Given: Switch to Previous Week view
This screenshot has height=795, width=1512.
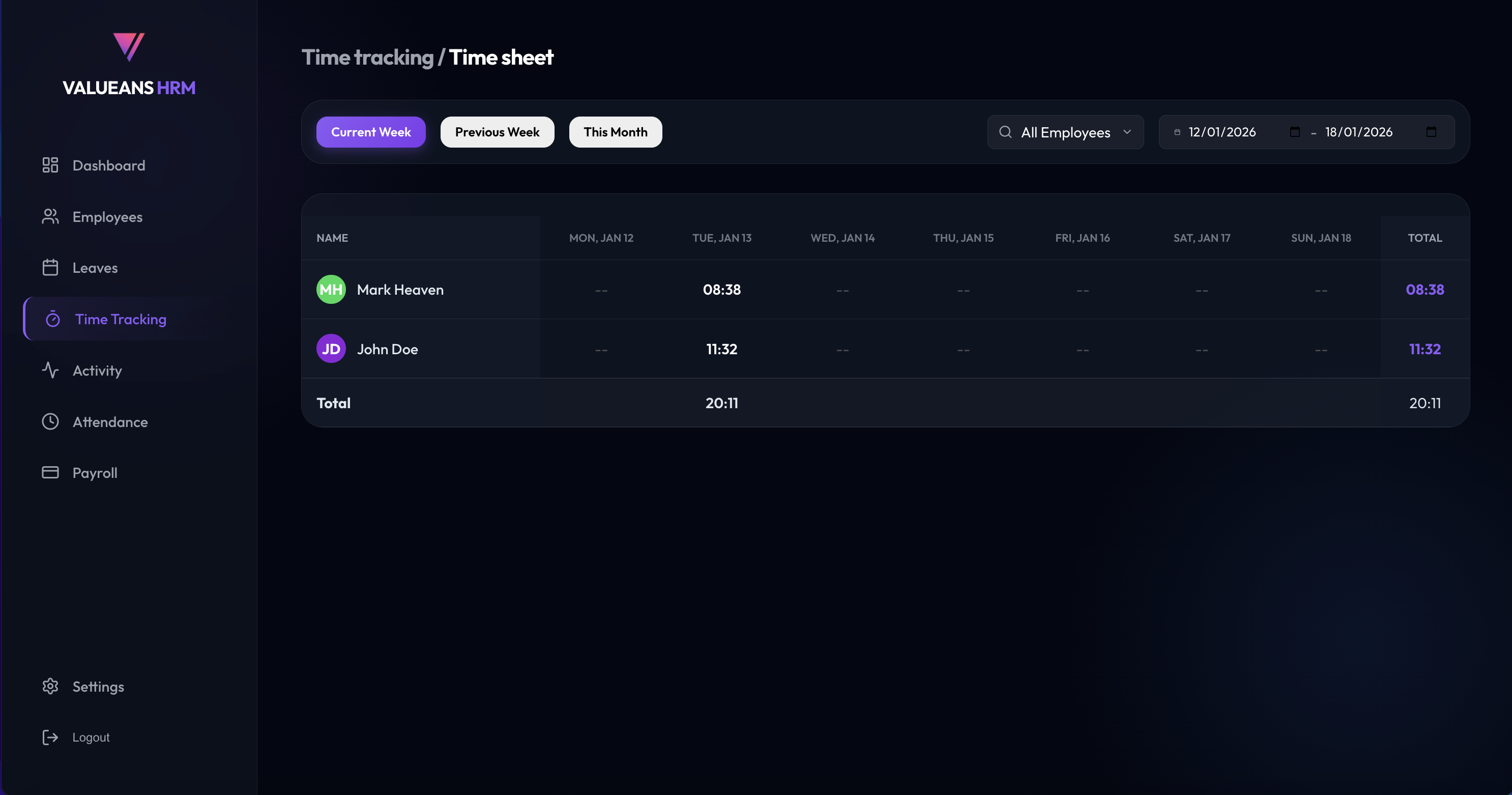Looking at the screenshot, I should pyautogui.click(x=497, y=132).
